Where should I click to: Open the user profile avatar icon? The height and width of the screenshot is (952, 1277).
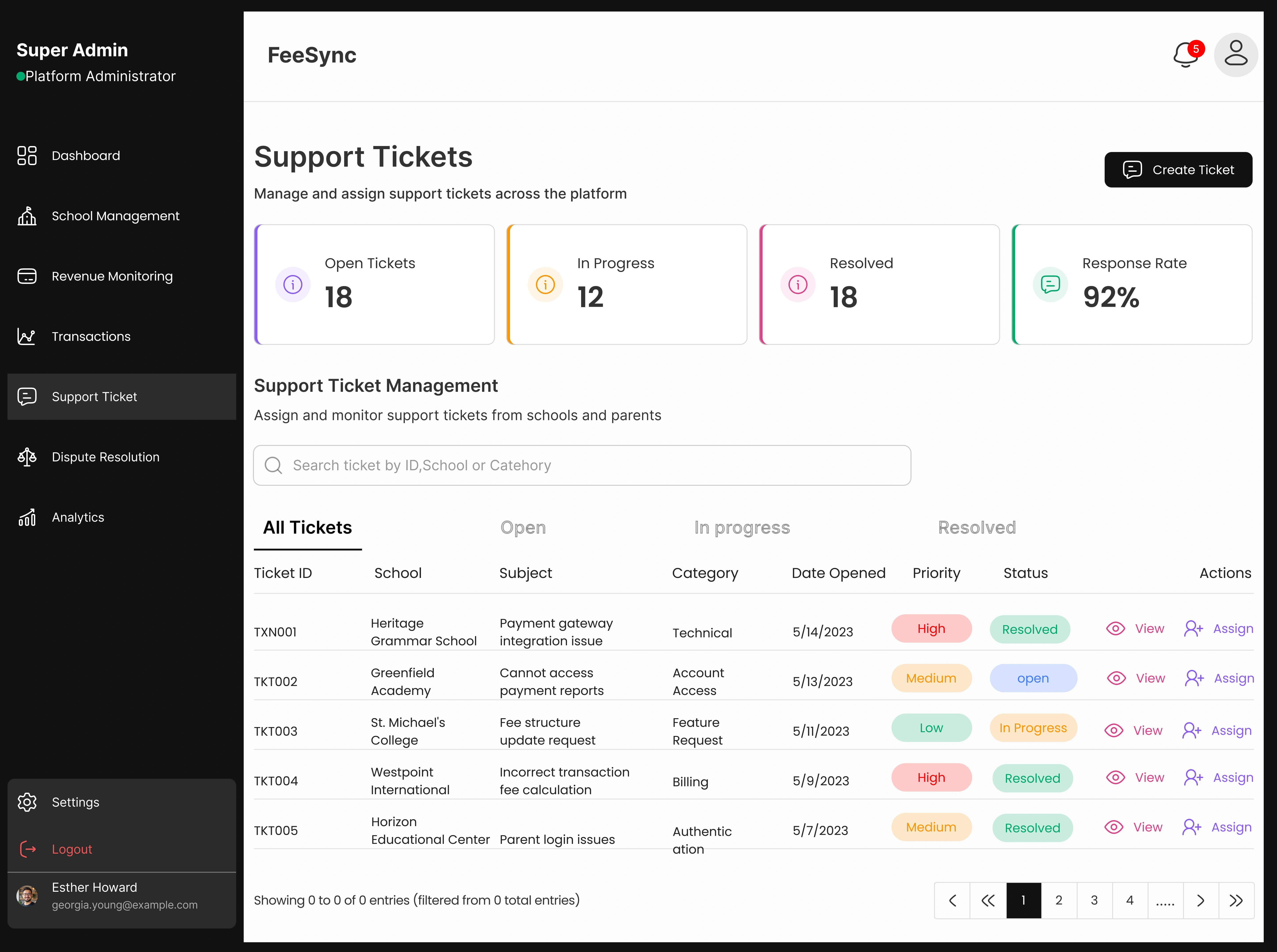coord(1236,55)
